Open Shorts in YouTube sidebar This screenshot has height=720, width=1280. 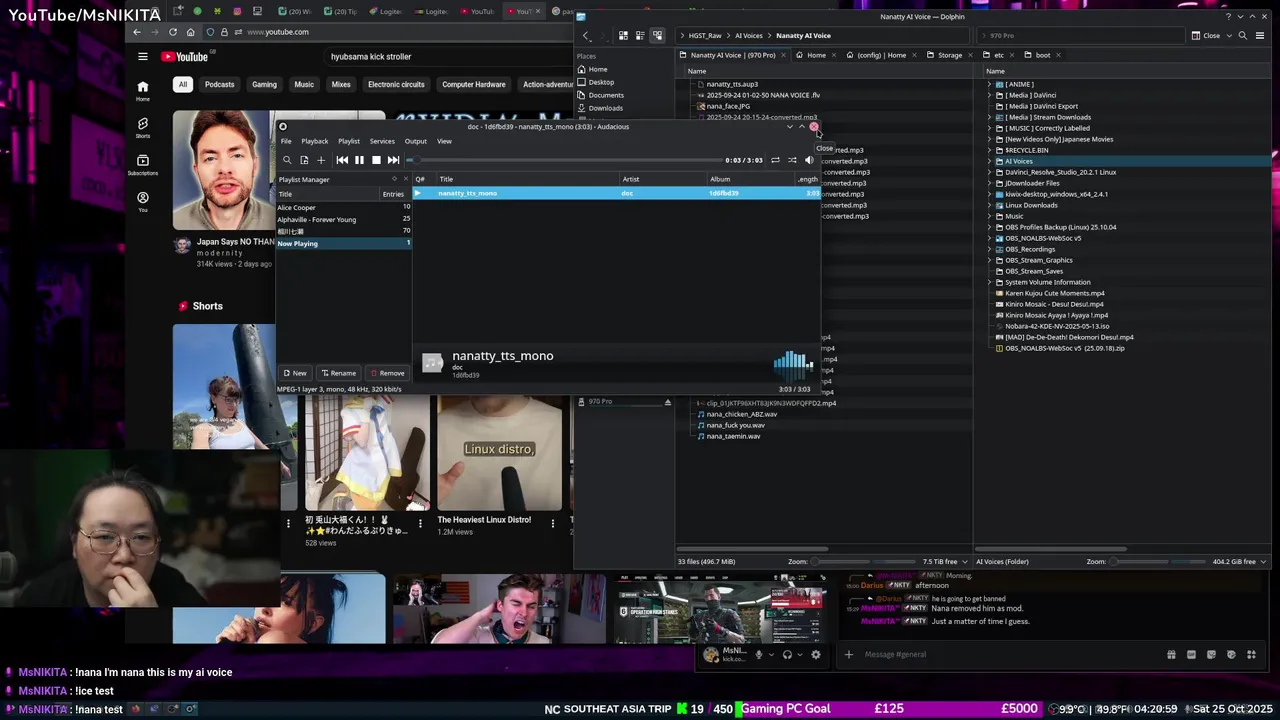[x=143, y=127]
